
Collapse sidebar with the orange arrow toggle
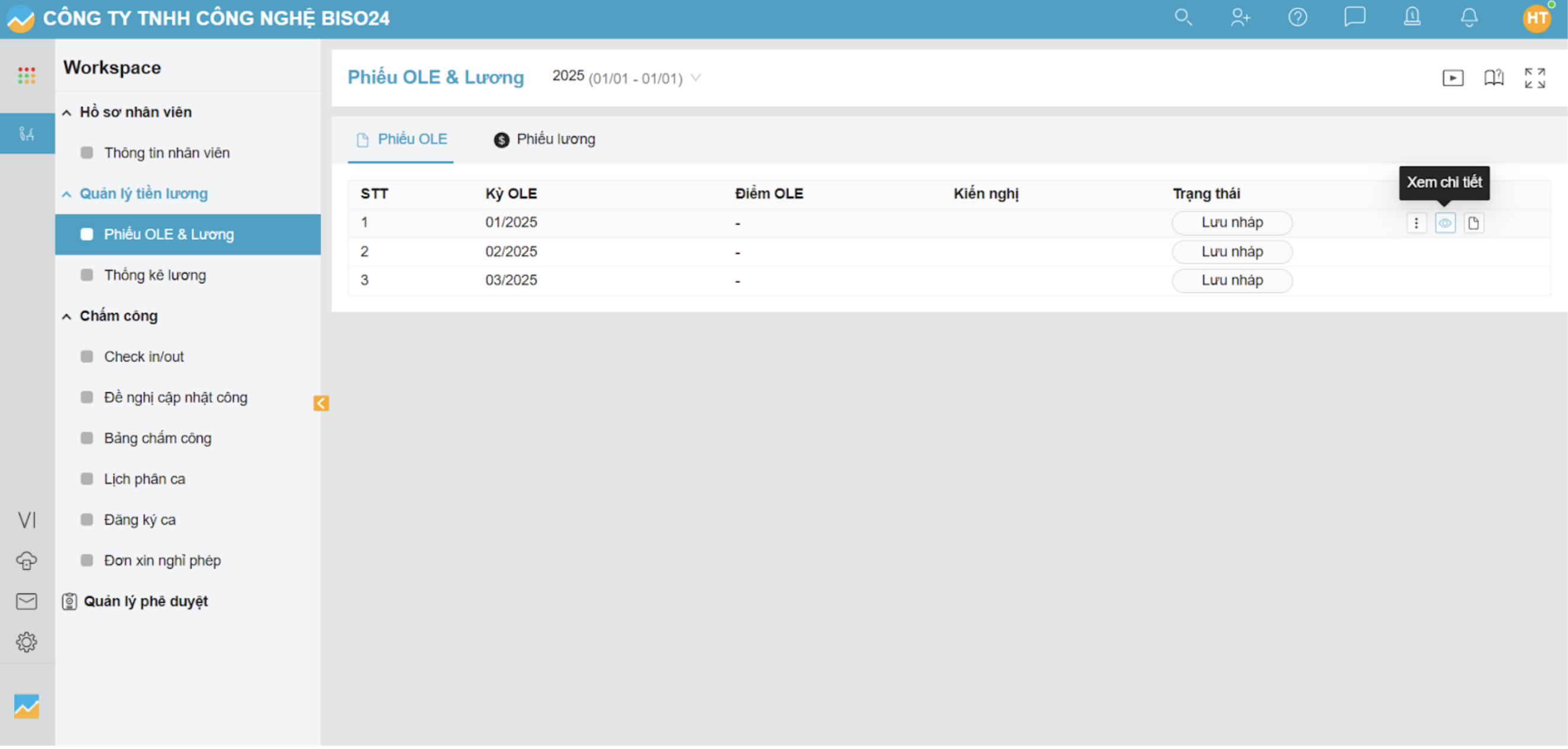click(x=321, y=405)
